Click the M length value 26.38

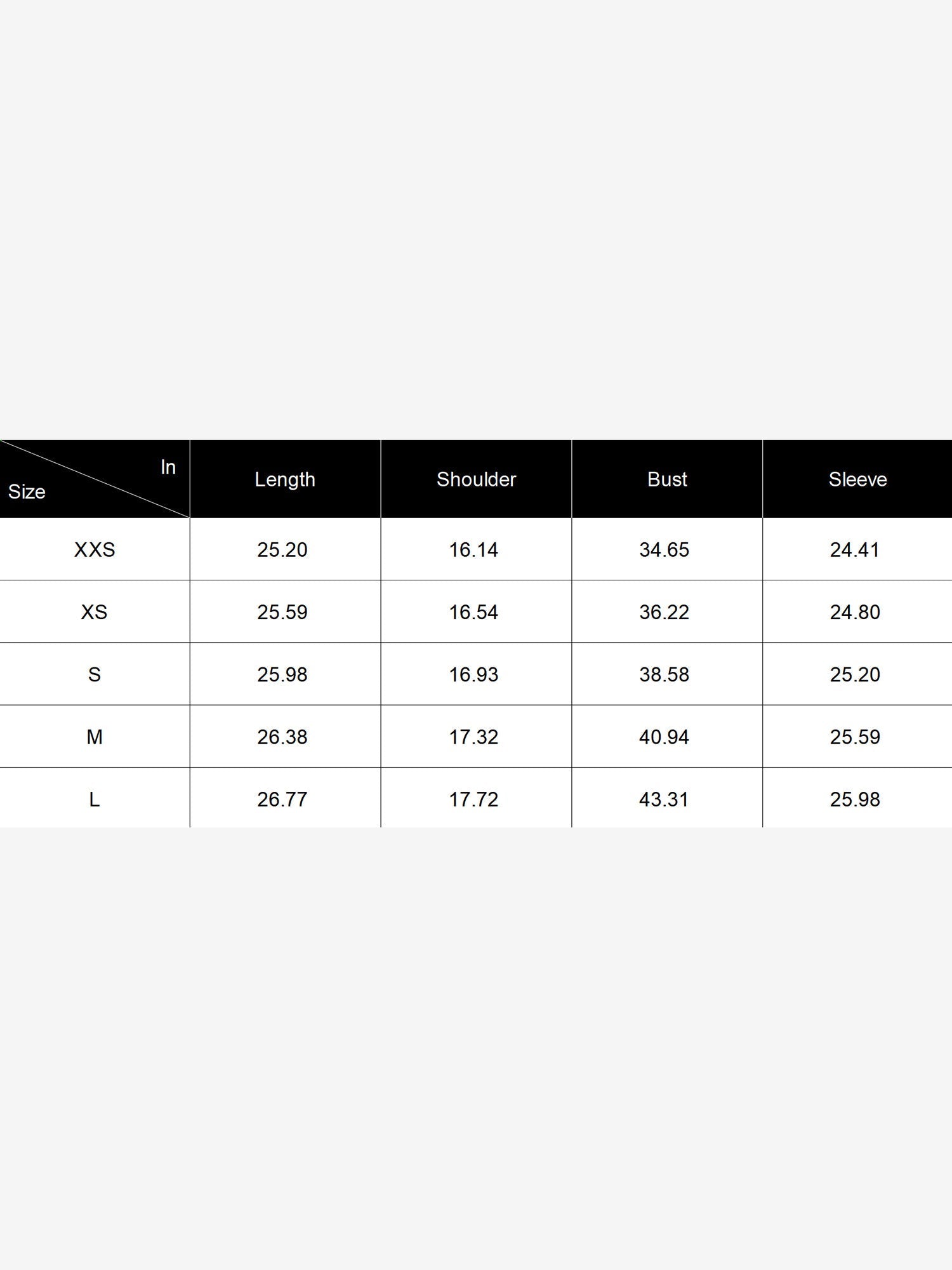(x=282, y=737)
